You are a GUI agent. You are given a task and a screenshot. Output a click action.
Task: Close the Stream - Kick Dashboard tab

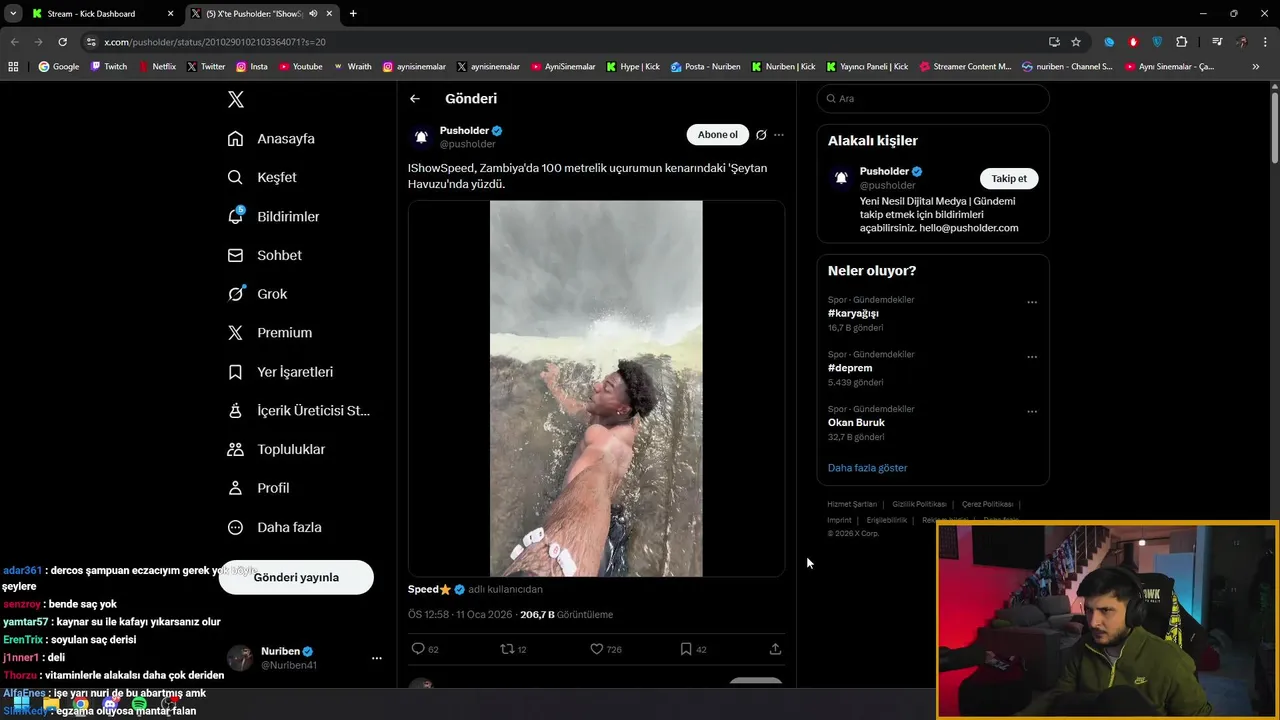[x=170, y=14]
